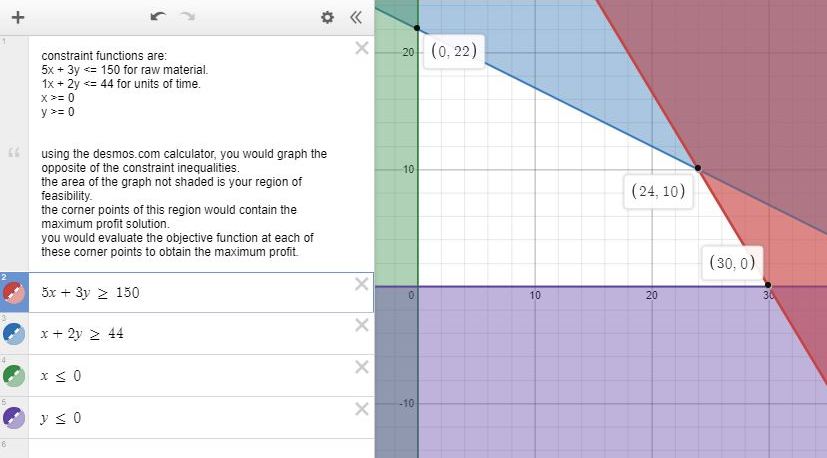Click the Redo arrow icon

click(x=188, y=17)
